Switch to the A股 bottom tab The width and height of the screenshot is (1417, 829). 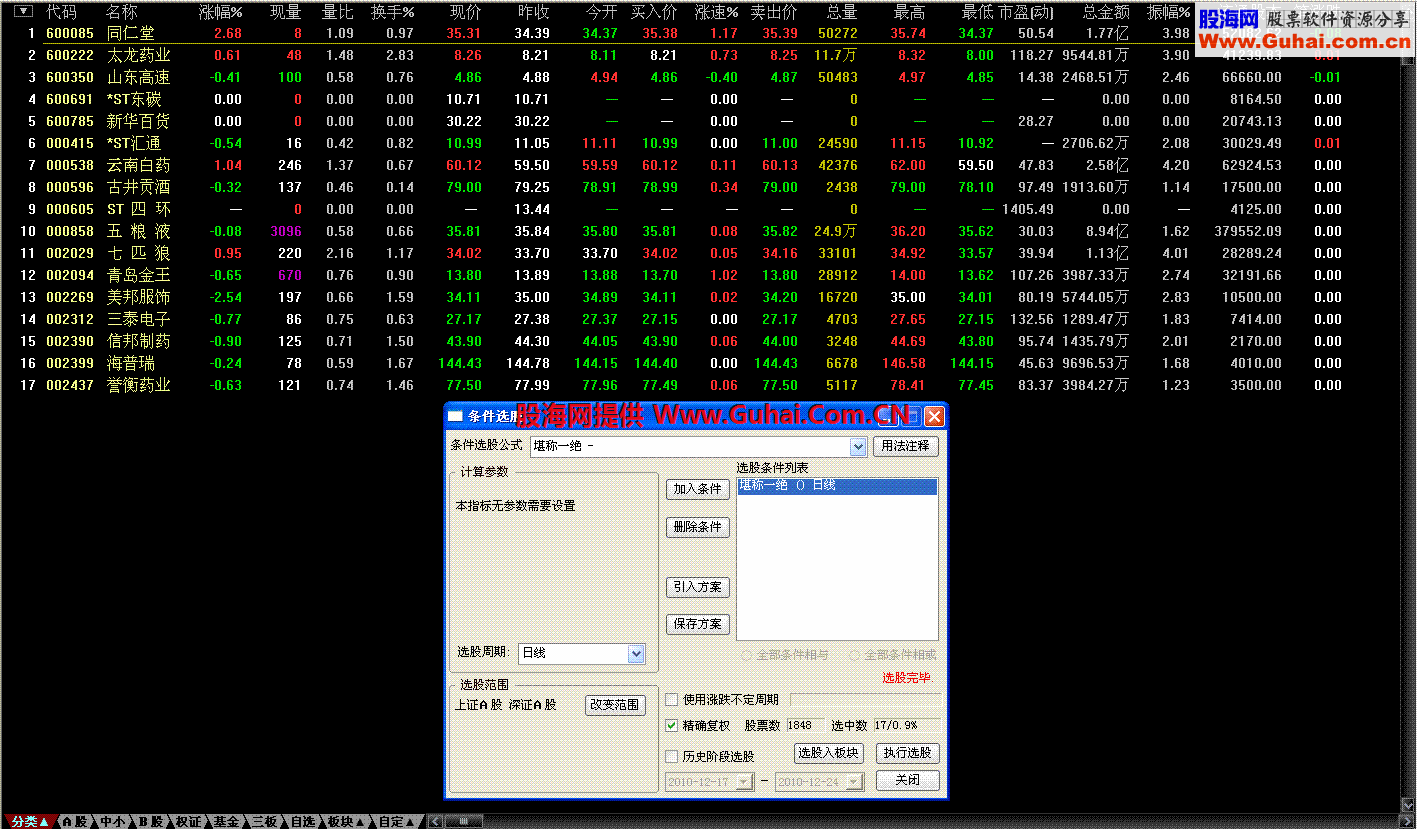tap(74, 821)
